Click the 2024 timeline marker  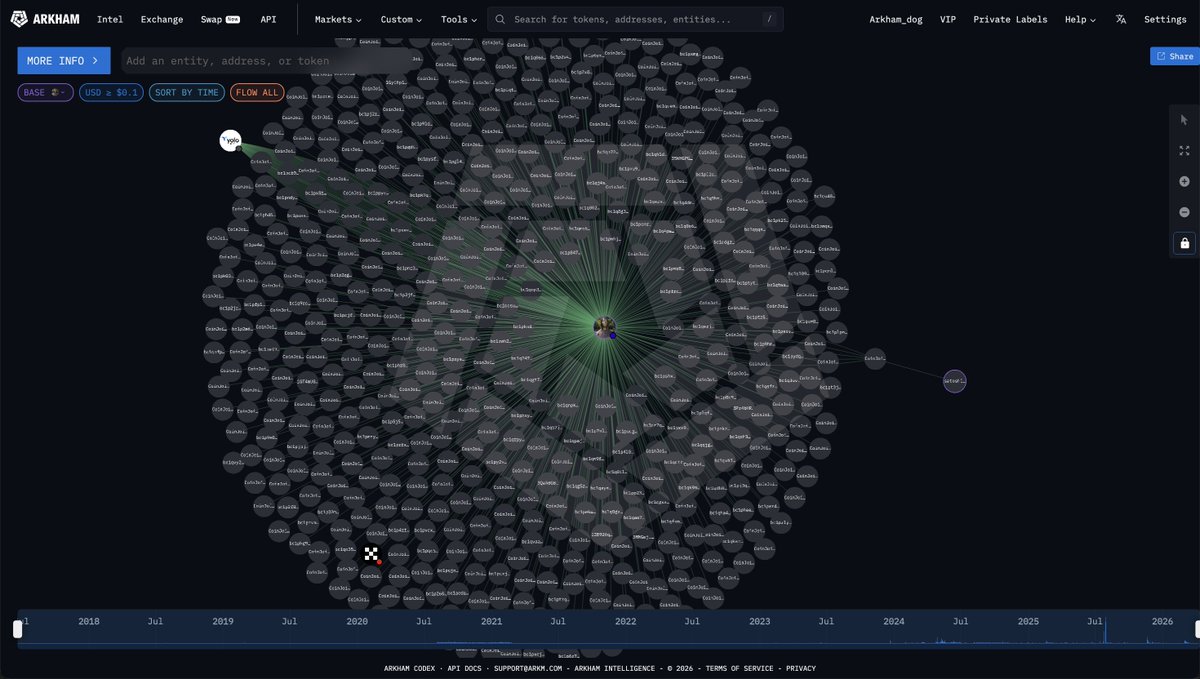[893, 621]
